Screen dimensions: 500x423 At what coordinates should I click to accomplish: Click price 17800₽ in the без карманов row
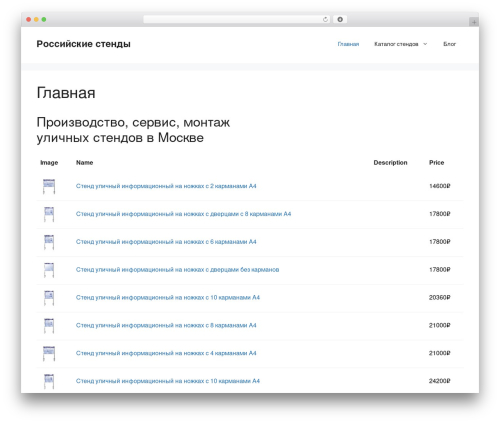pos(440,269)
